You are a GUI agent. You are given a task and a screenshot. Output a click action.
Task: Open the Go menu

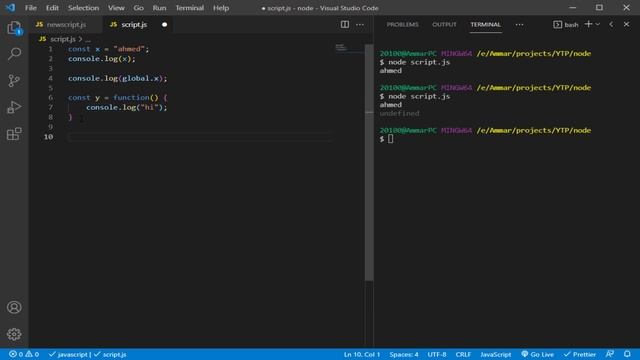coord(138,8)
